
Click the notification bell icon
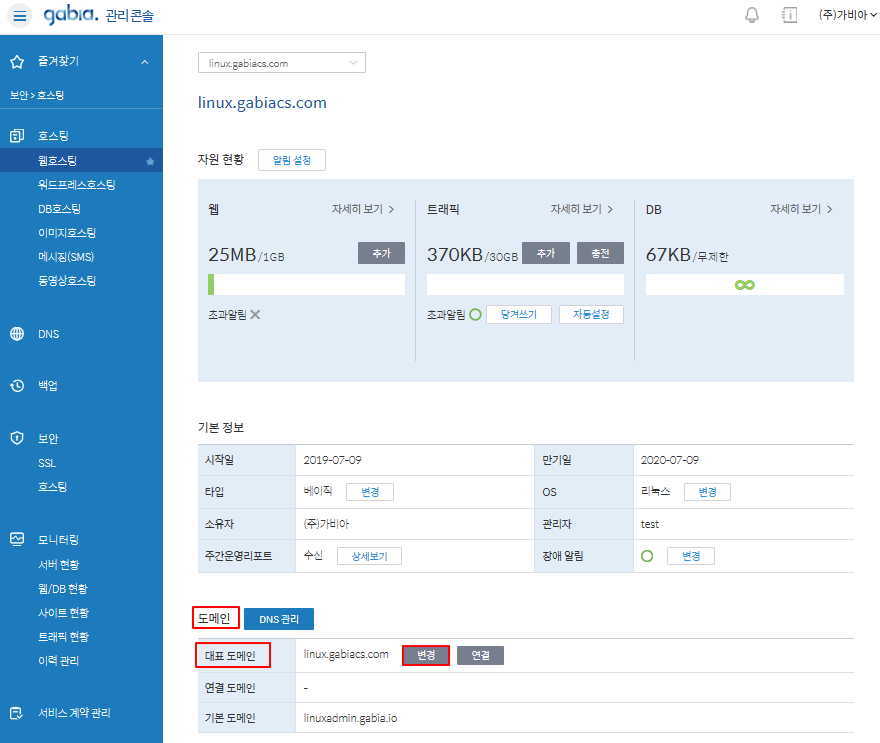(x=752, y=15)
